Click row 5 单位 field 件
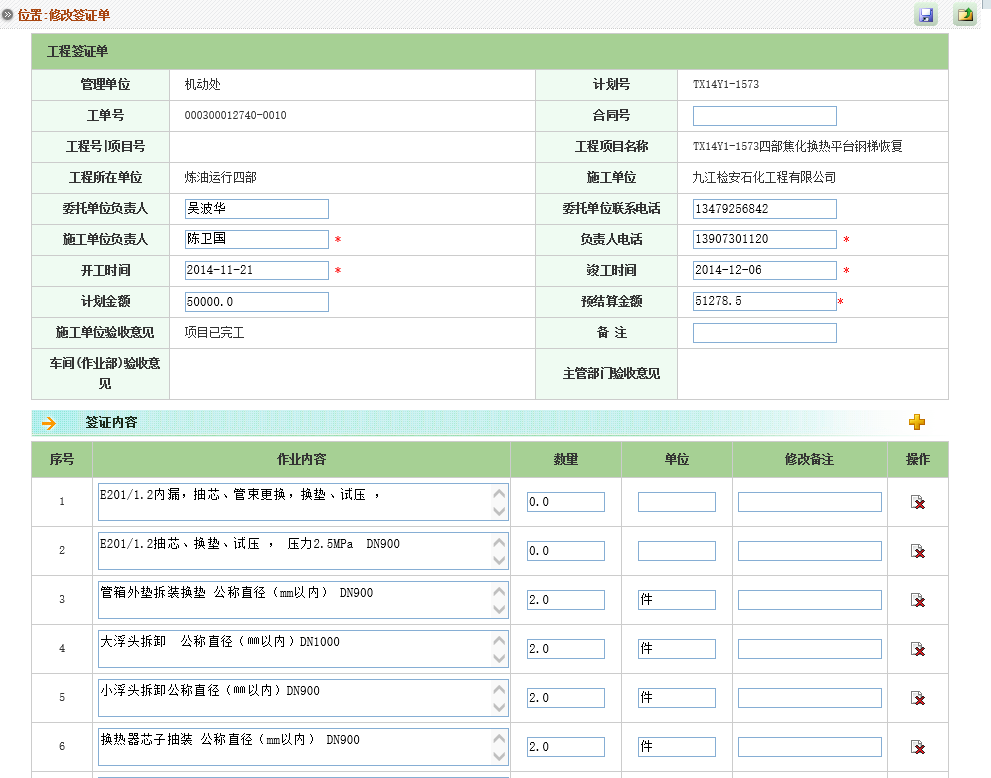The image size is (991, 778). coord(677,698)
